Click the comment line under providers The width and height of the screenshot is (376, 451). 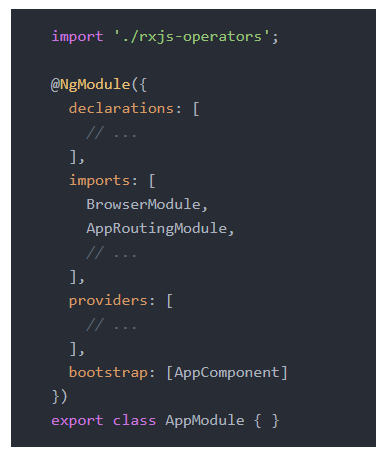pos(111,325)
